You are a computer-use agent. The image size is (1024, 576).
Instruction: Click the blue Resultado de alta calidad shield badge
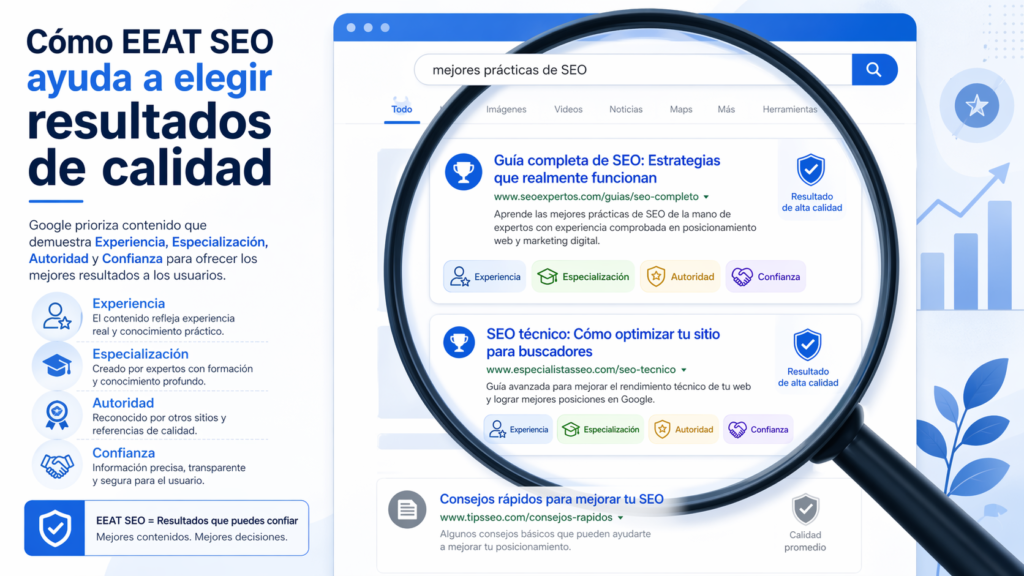pyautogui.click(x=812, y=170)
